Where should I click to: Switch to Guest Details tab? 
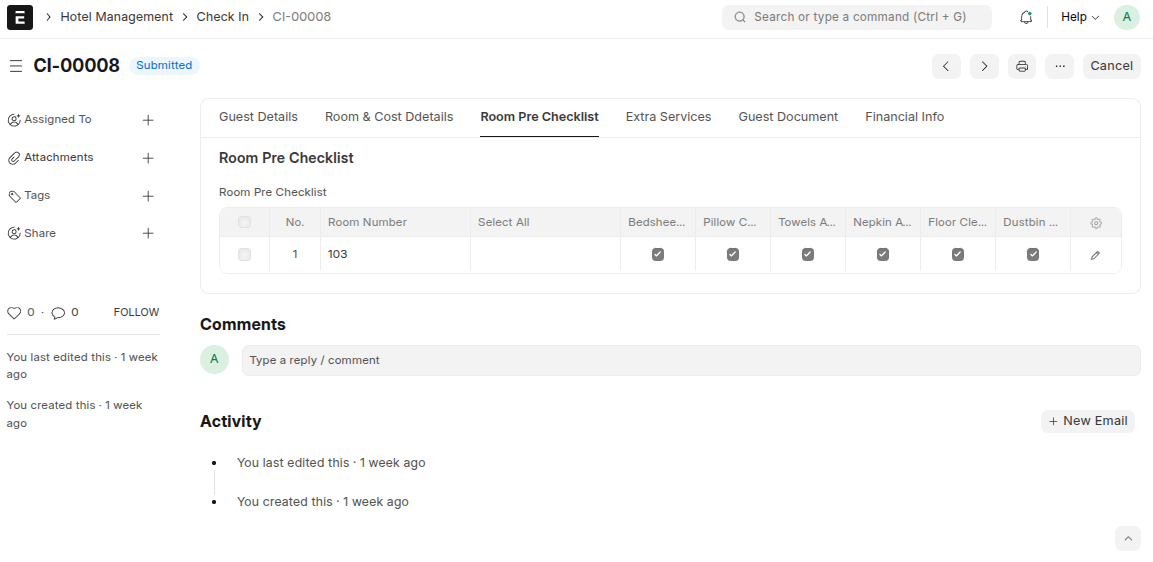pos(258,117)
